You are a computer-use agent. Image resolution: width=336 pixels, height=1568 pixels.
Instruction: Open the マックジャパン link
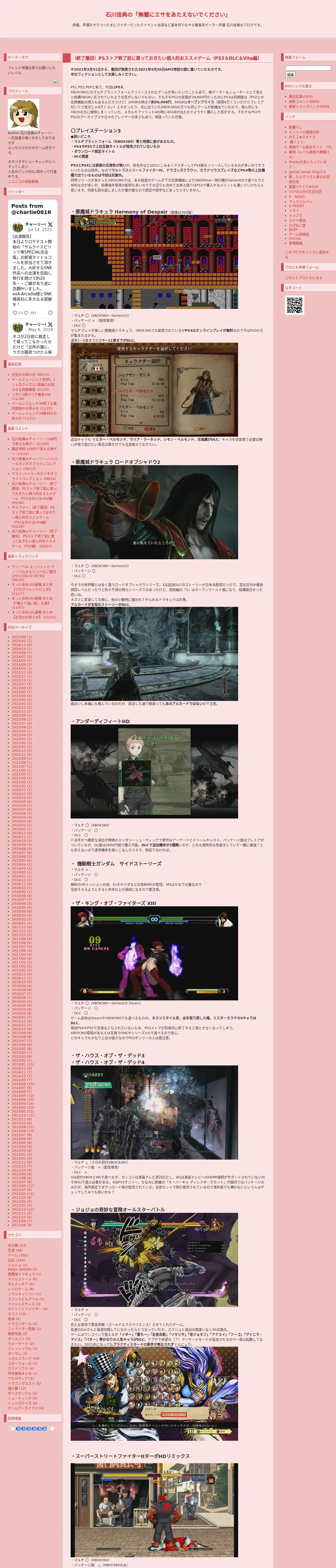[x=301, y=201]
